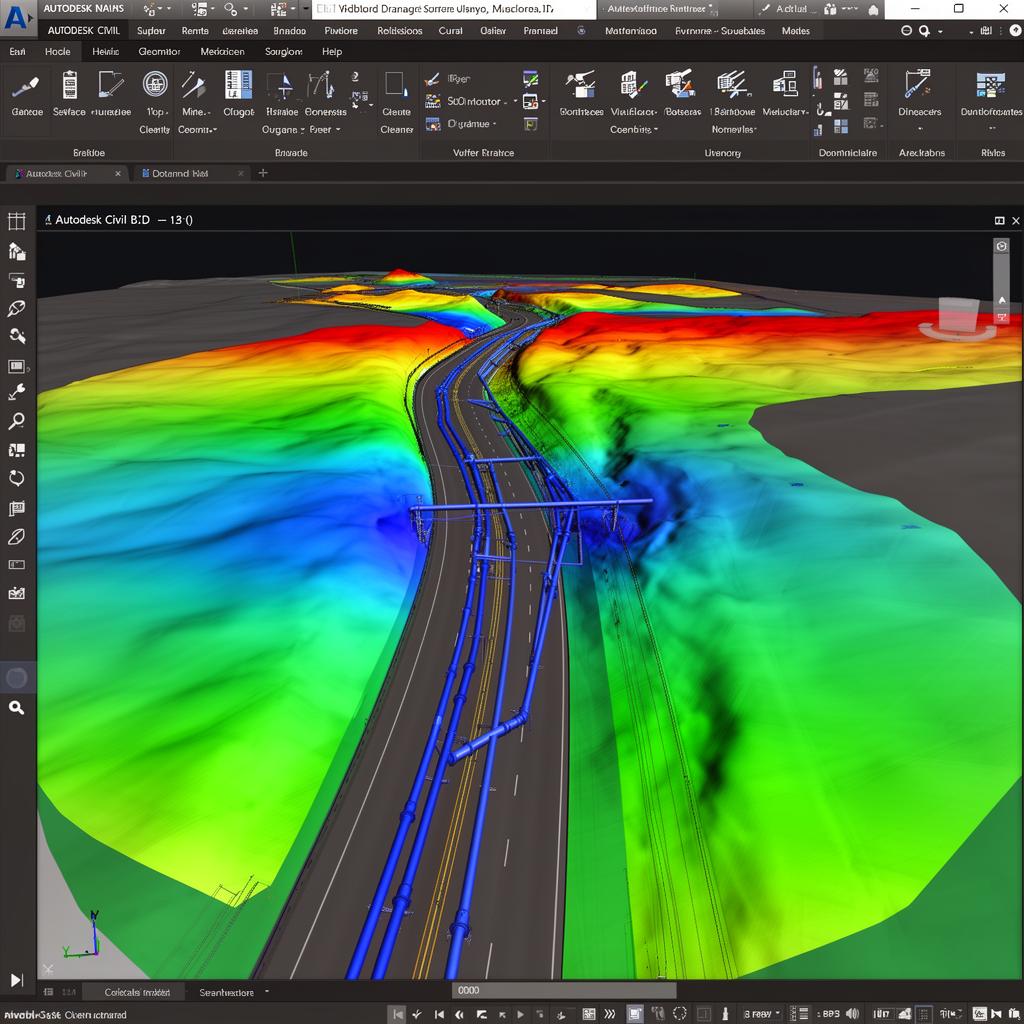This screenshot has height=1024, width=1024.
Task: Click the Botseras ribbon tool
Action: tap(681, 94)
